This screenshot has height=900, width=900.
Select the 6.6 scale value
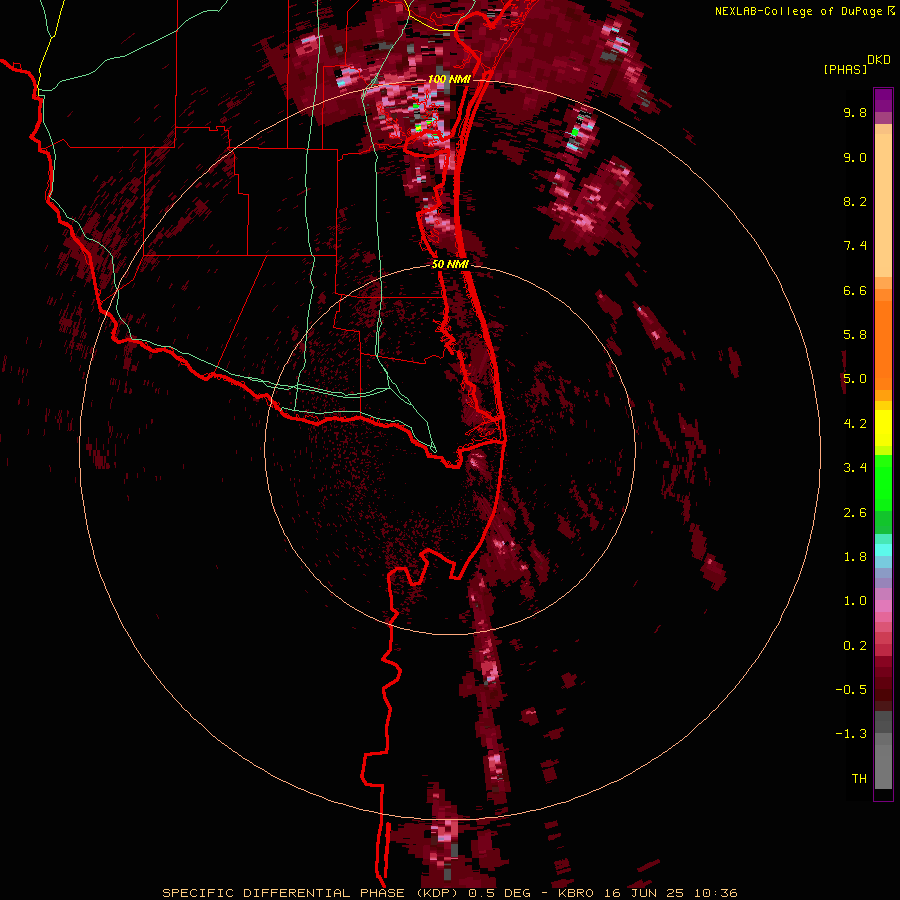[x=855, y=290]
